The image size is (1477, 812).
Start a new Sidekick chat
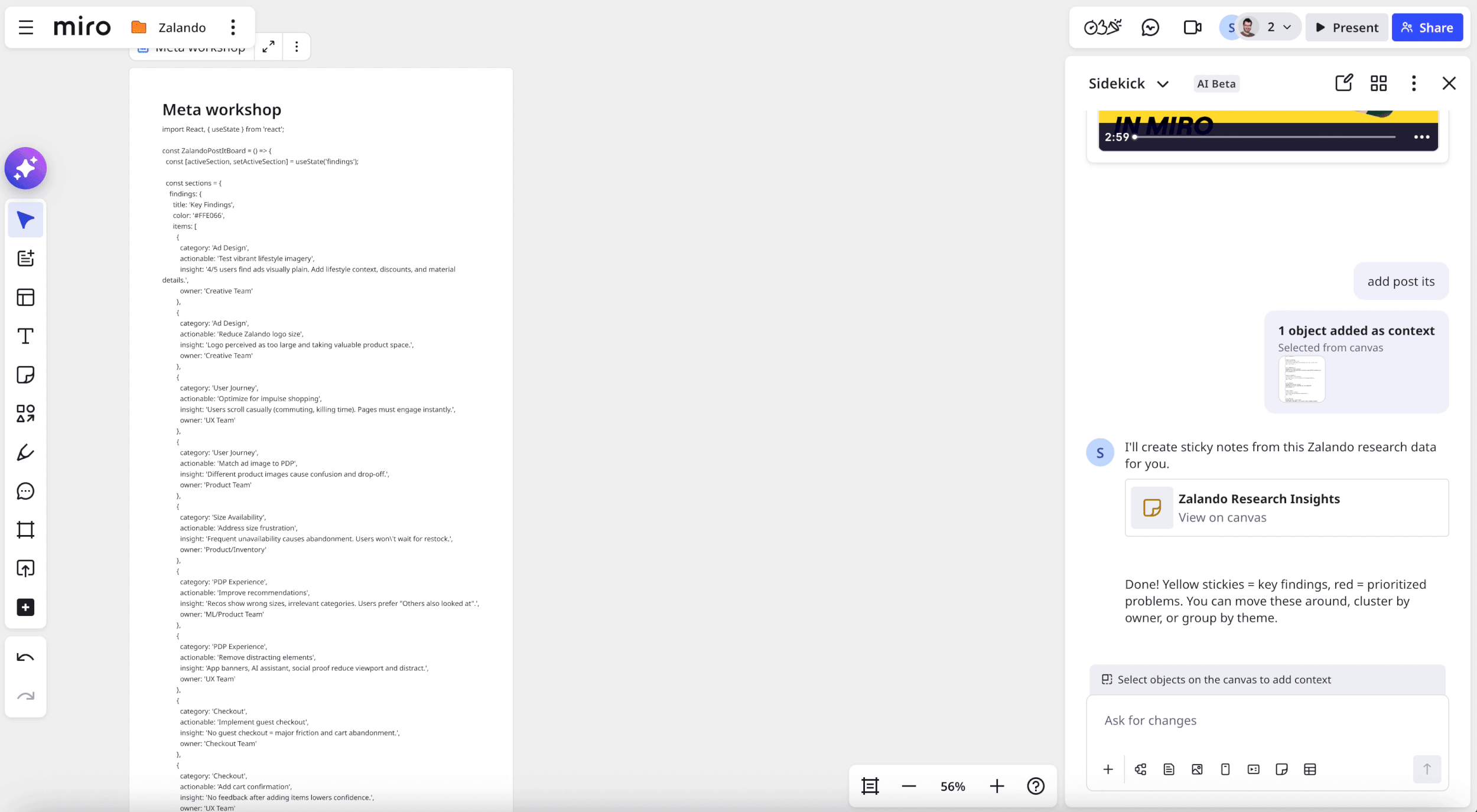coord(1343,83)
